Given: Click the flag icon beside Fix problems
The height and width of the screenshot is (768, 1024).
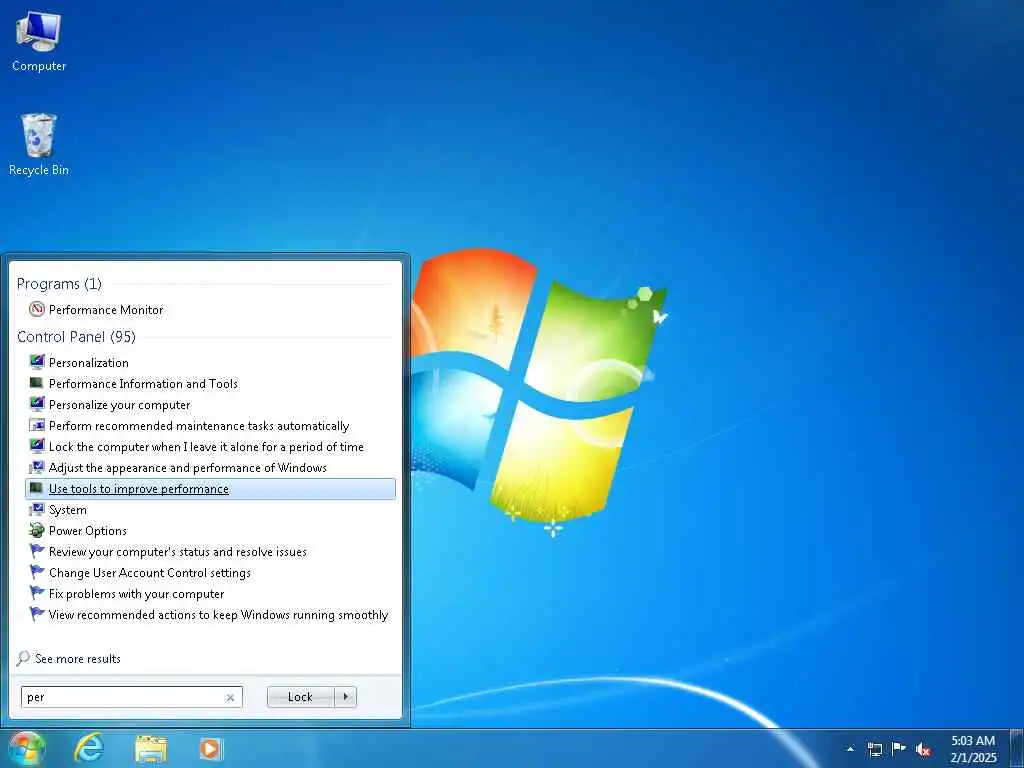Looking at the screenshot, I should [x=37, y=593].
